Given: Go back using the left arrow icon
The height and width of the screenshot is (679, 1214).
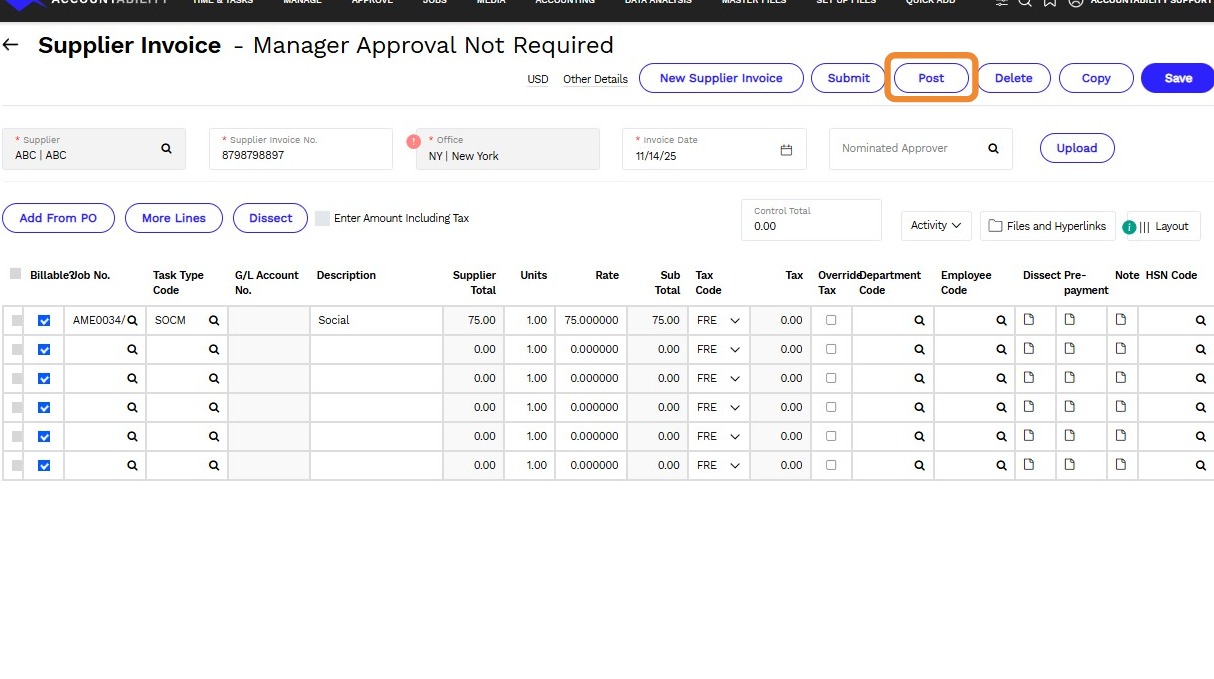Looking at the screenshot, I should point(11,45).
